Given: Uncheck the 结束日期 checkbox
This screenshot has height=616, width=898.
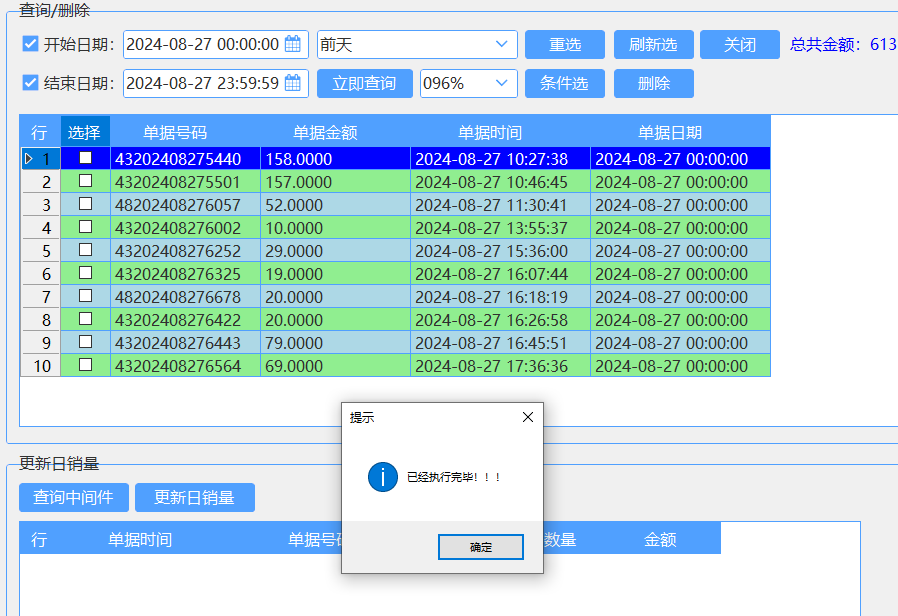Looking at the screenshot, I should point(30,83).
